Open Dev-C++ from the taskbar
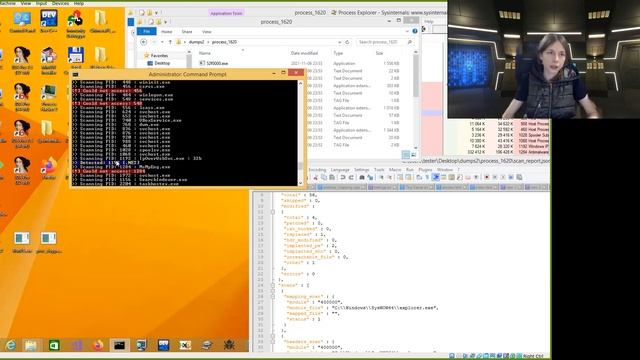 click(x=163, y=345)
